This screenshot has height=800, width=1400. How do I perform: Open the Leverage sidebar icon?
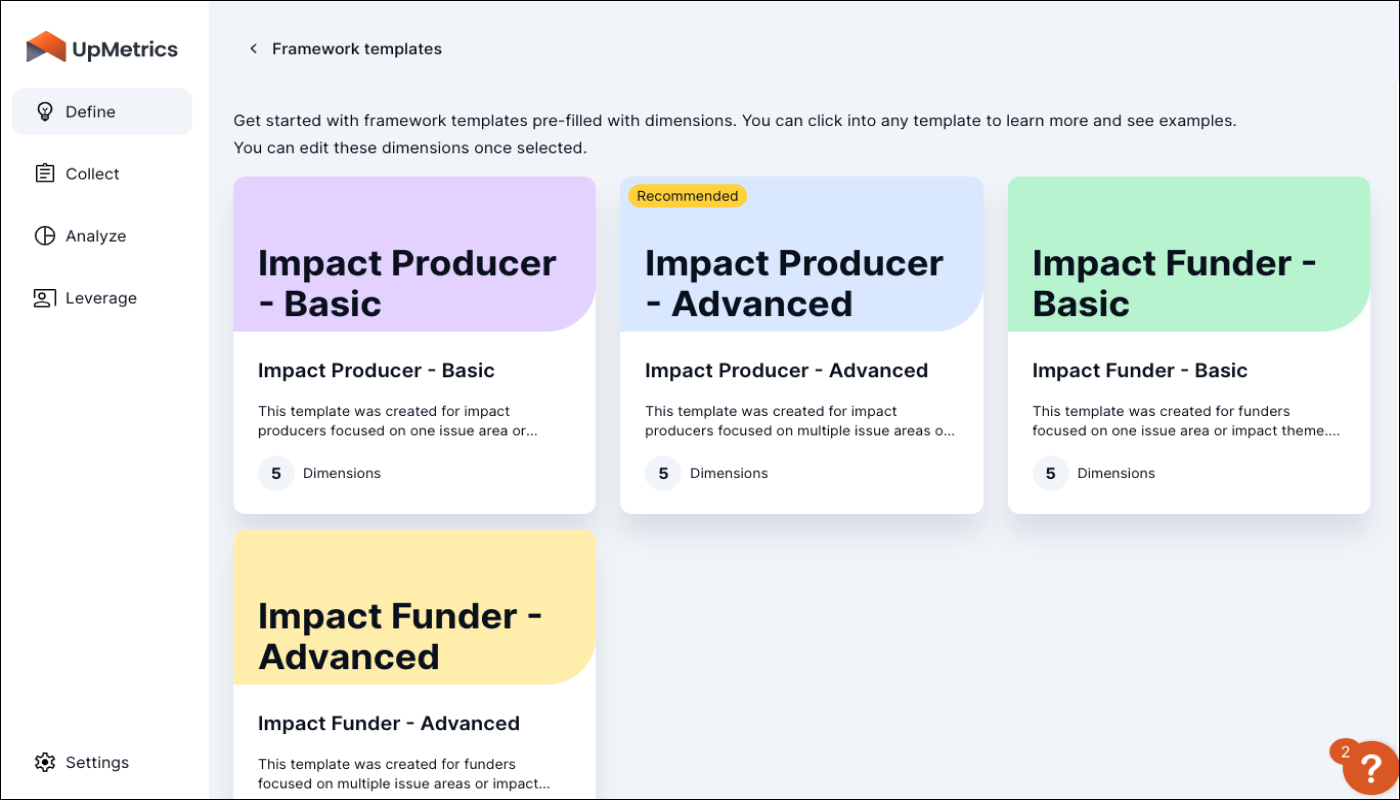[44, 297]
